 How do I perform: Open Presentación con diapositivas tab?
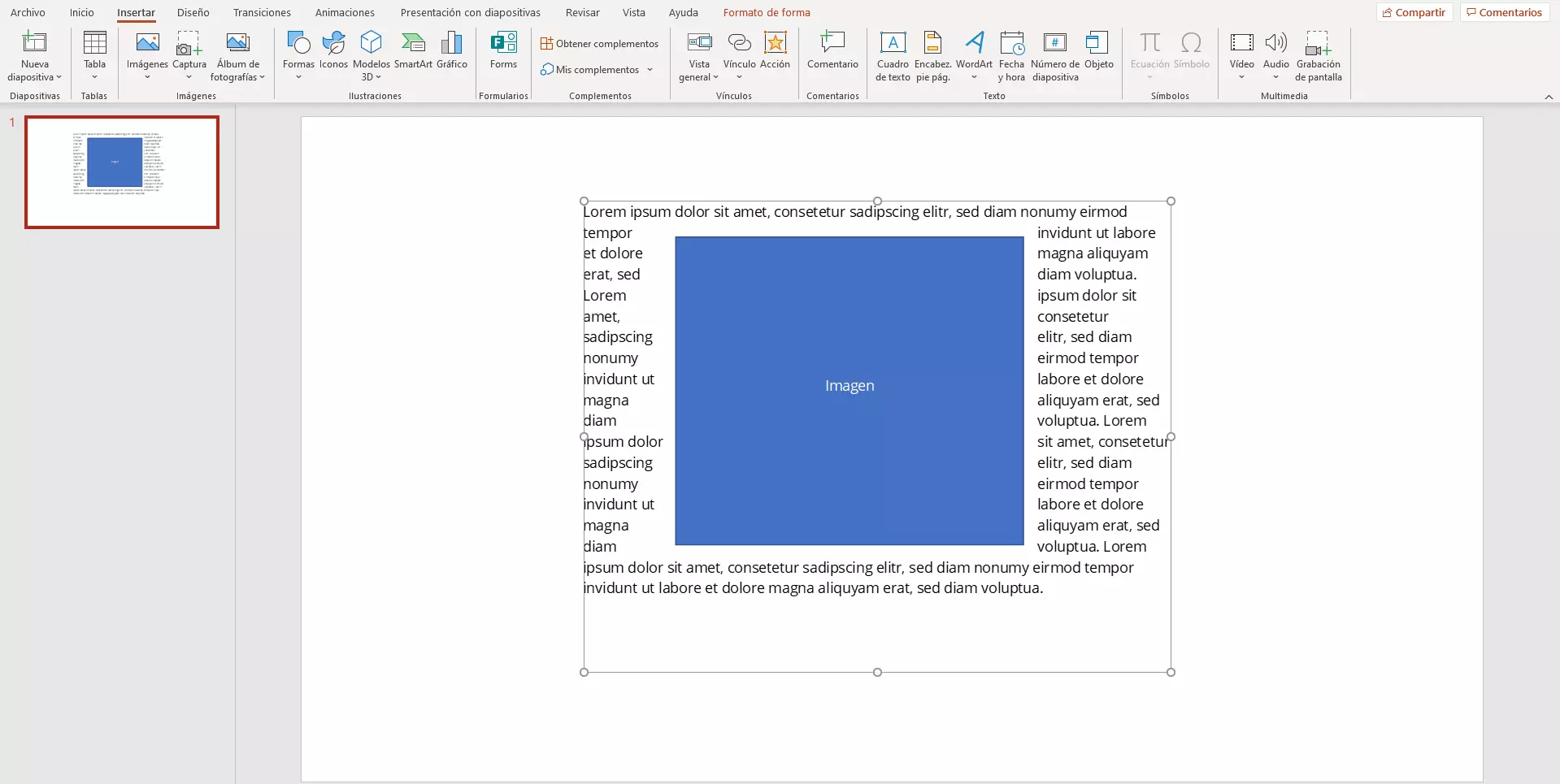(x=470, y=13)
